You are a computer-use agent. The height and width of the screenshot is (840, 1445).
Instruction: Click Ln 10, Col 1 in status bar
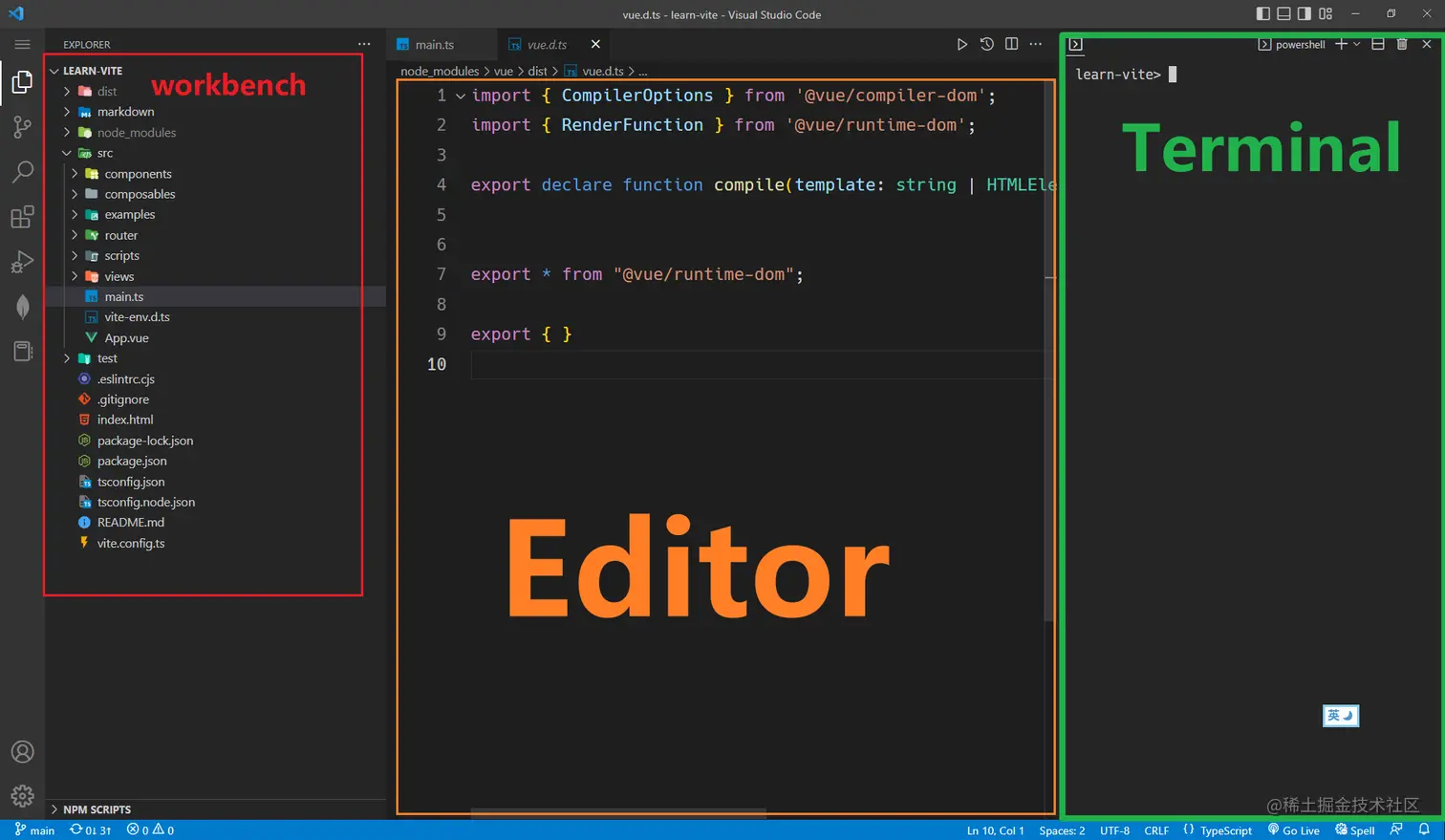pos(995,830)
